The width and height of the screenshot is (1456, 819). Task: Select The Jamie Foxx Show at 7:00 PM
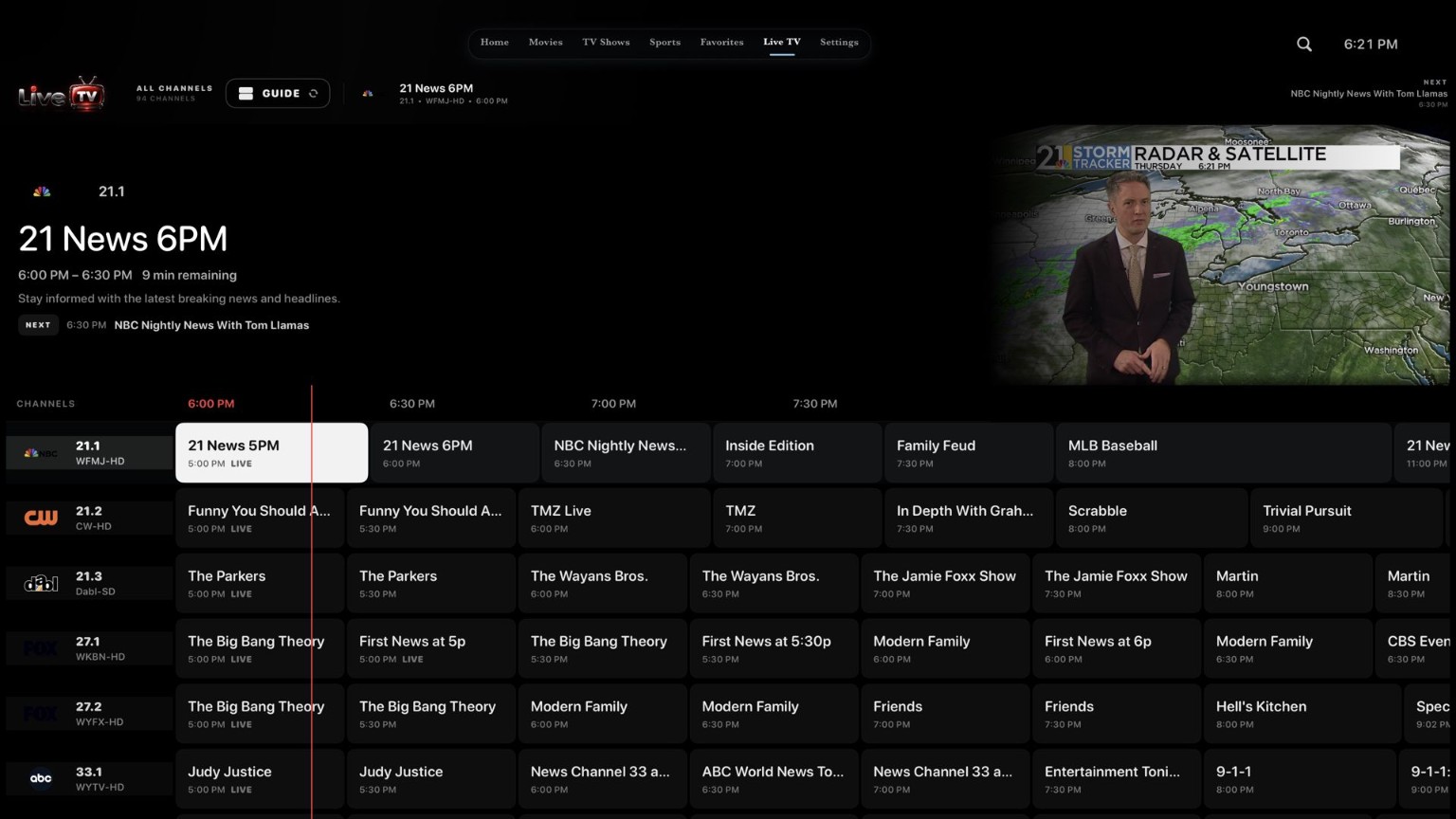tap(945, 584)
